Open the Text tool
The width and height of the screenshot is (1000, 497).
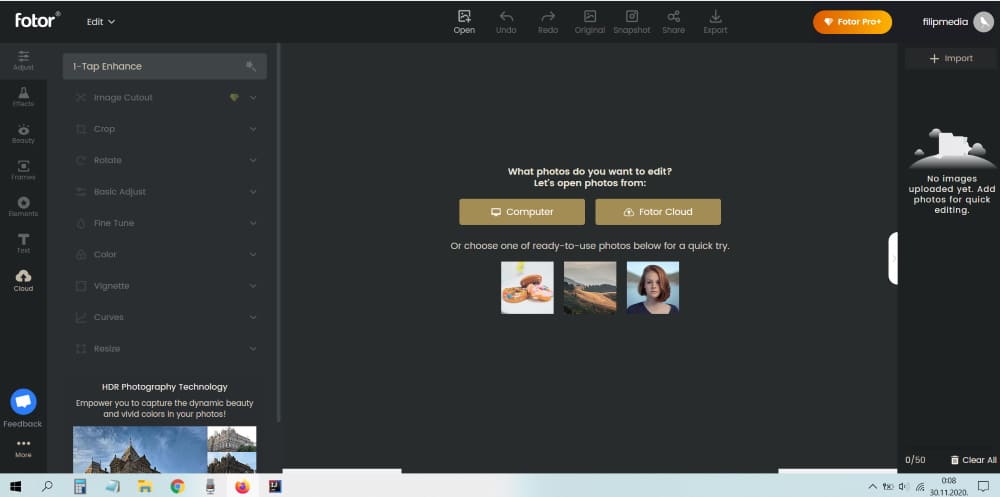click(23, 243)
